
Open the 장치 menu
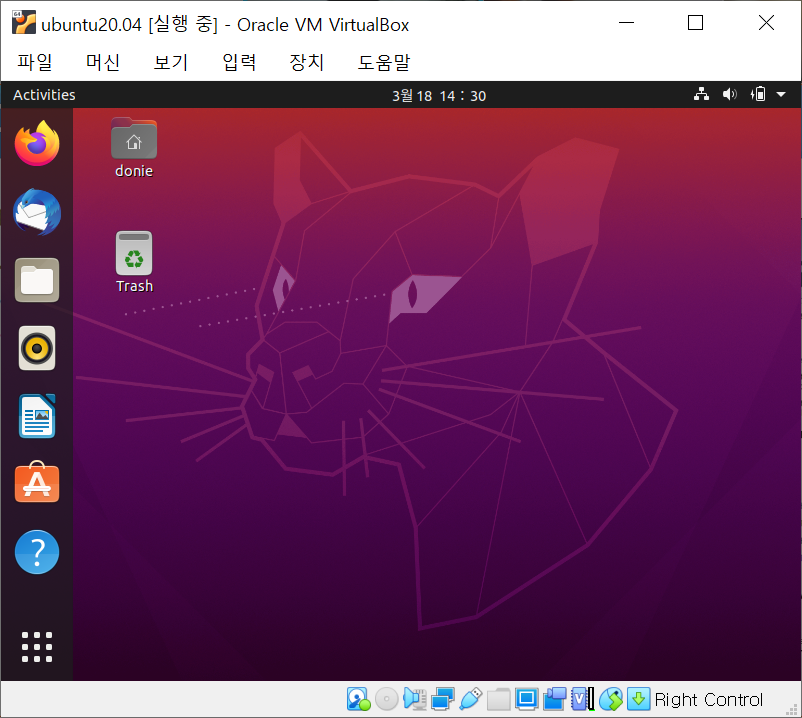307,62
